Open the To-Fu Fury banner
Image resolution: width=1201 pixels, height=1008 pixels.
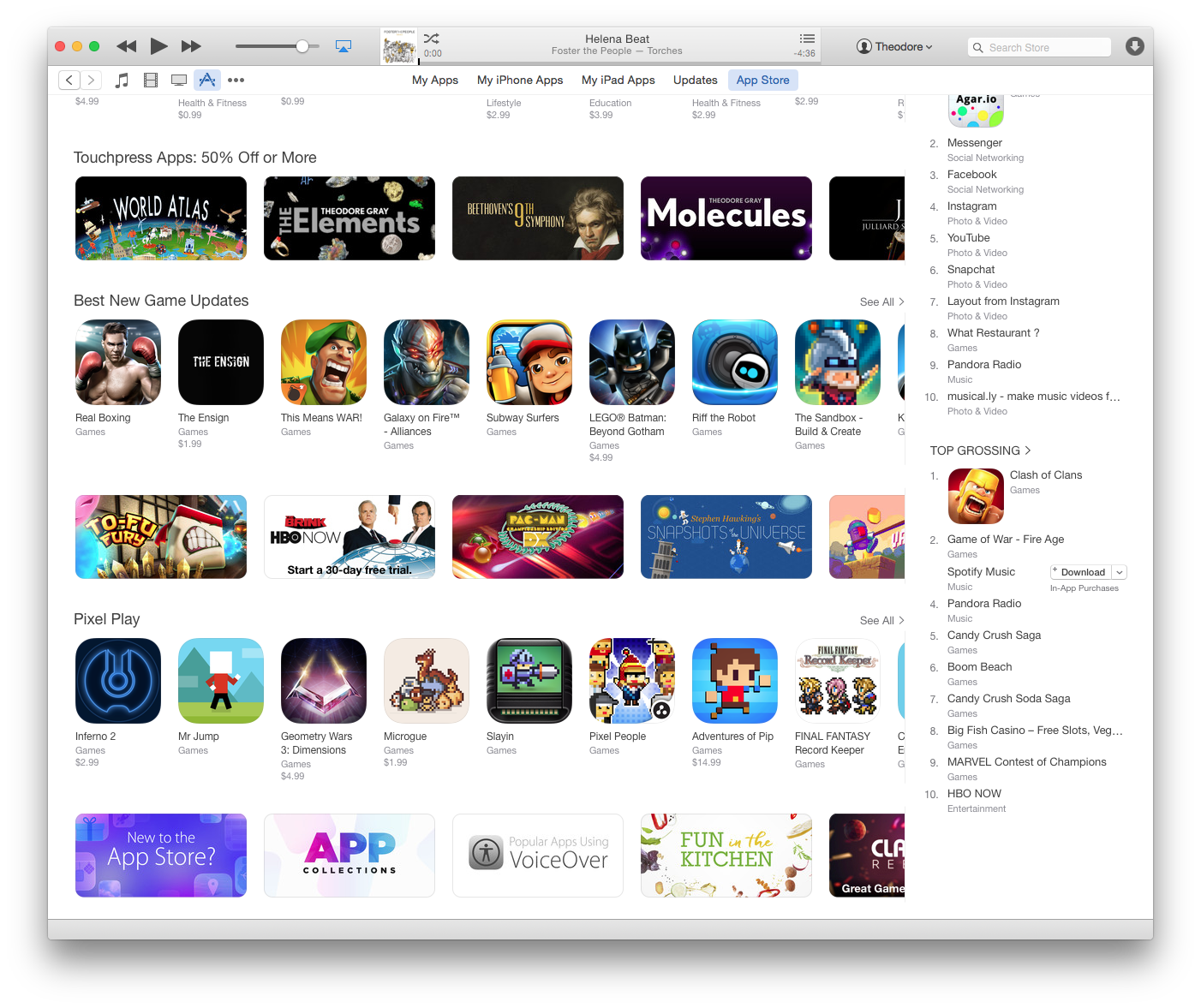(161, 537)
